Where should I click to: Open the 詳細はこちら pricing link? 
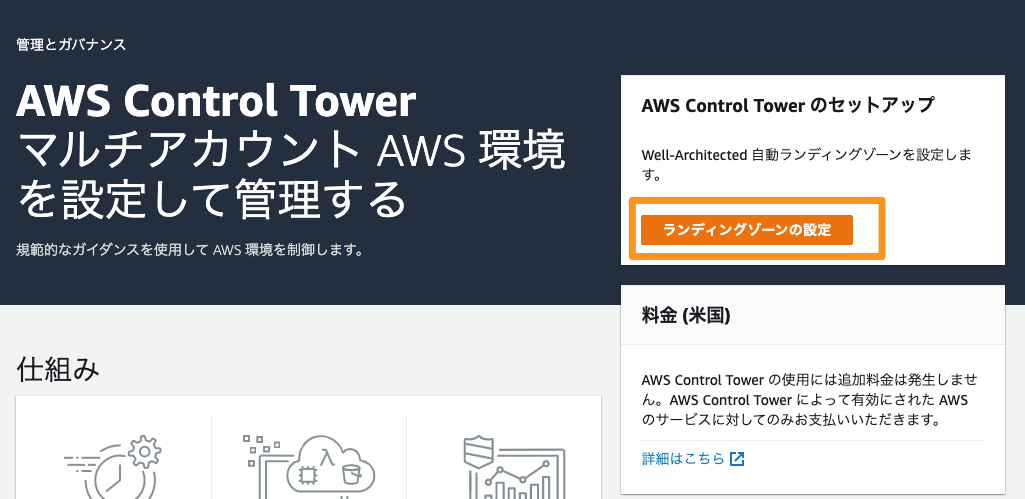pyautogui.click(x=683, y=458)
